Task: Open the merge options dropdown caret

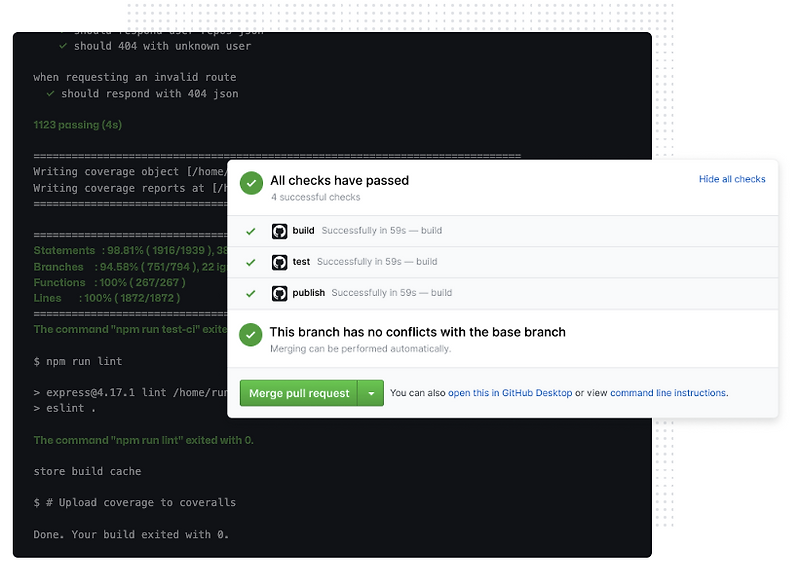Action: (x=370, y=393)
